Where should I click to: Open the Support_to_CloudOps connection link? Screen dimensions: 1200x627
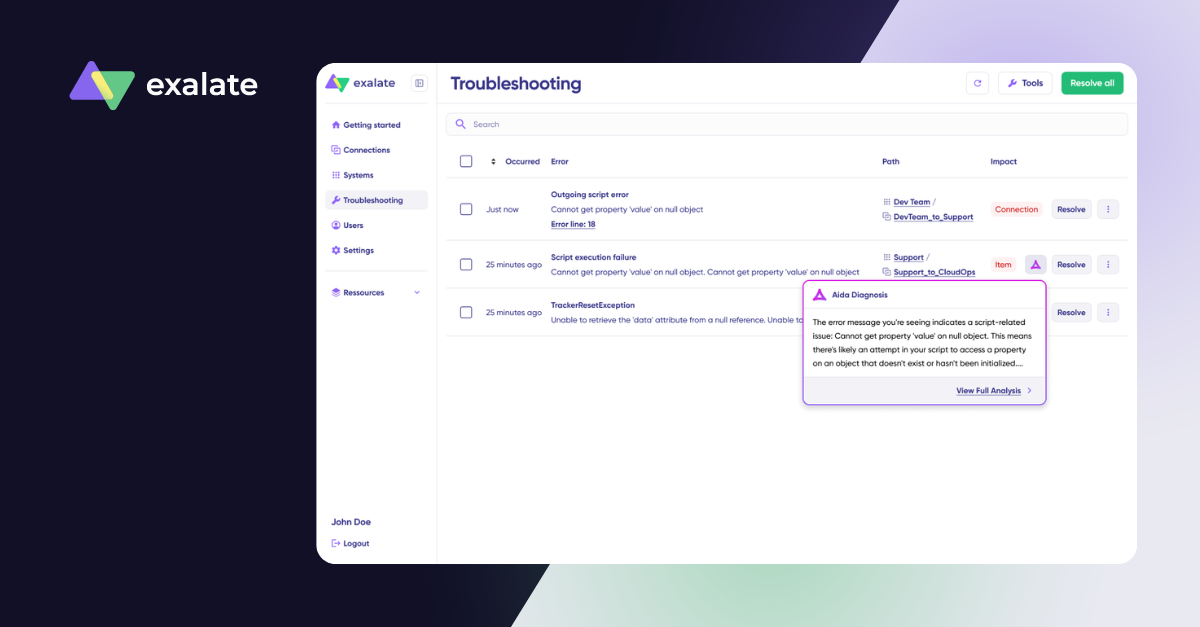tap(934, 272)
